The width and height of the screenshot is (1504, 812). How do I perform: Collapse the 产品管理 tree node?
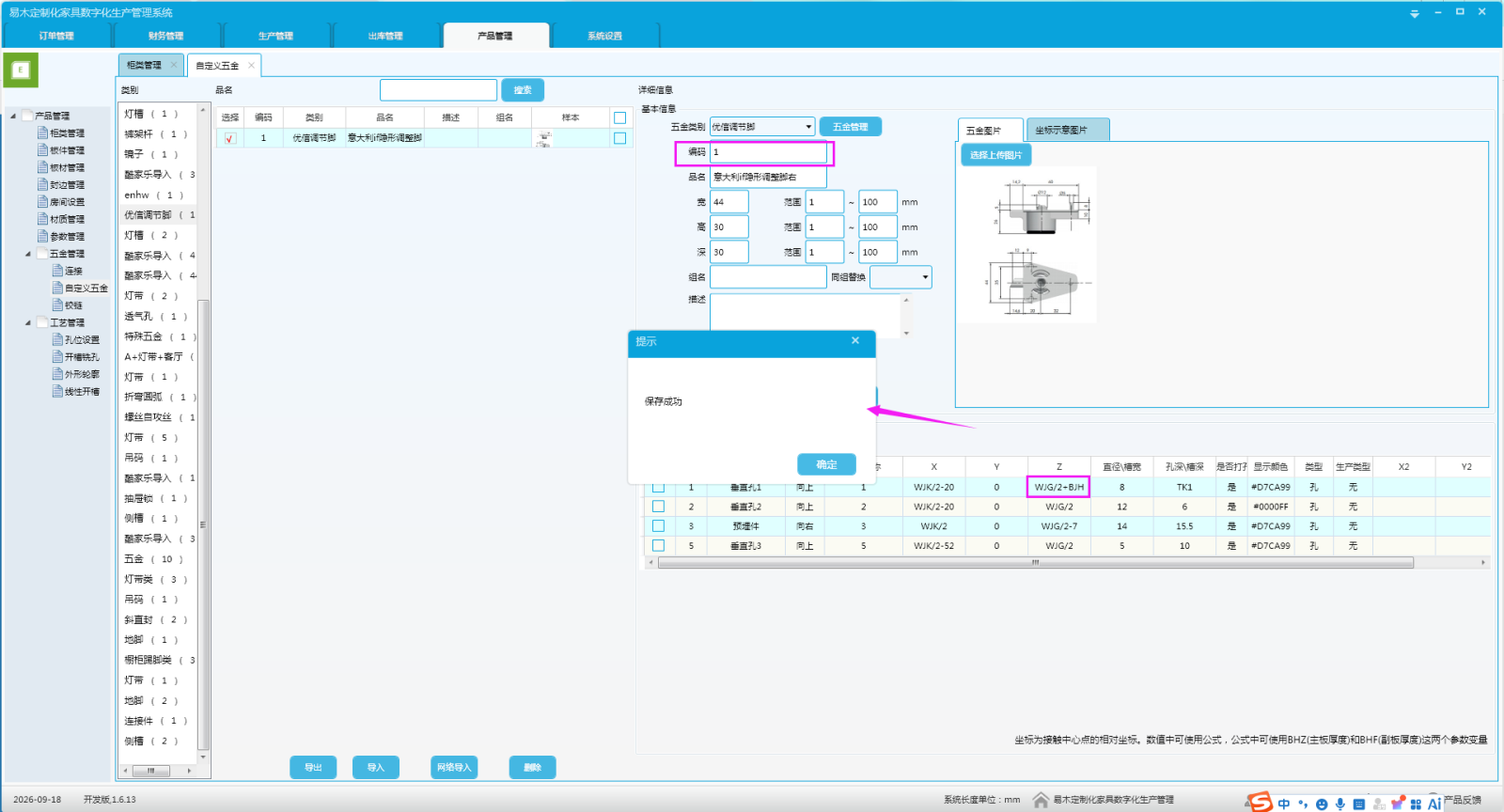(x=13, y=117)
